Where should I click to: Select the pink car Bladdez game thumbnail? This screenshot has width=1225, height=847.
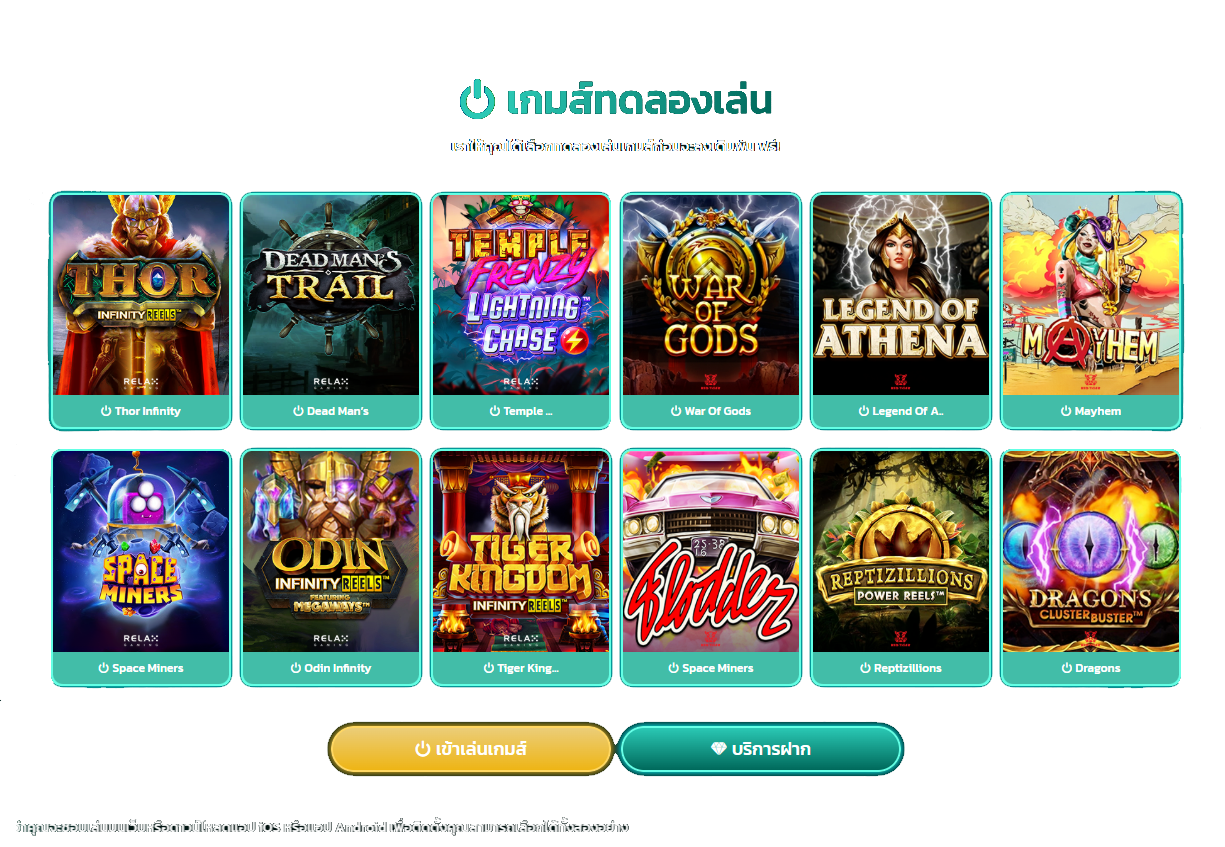pyautogui.click(x=711, y=552)
